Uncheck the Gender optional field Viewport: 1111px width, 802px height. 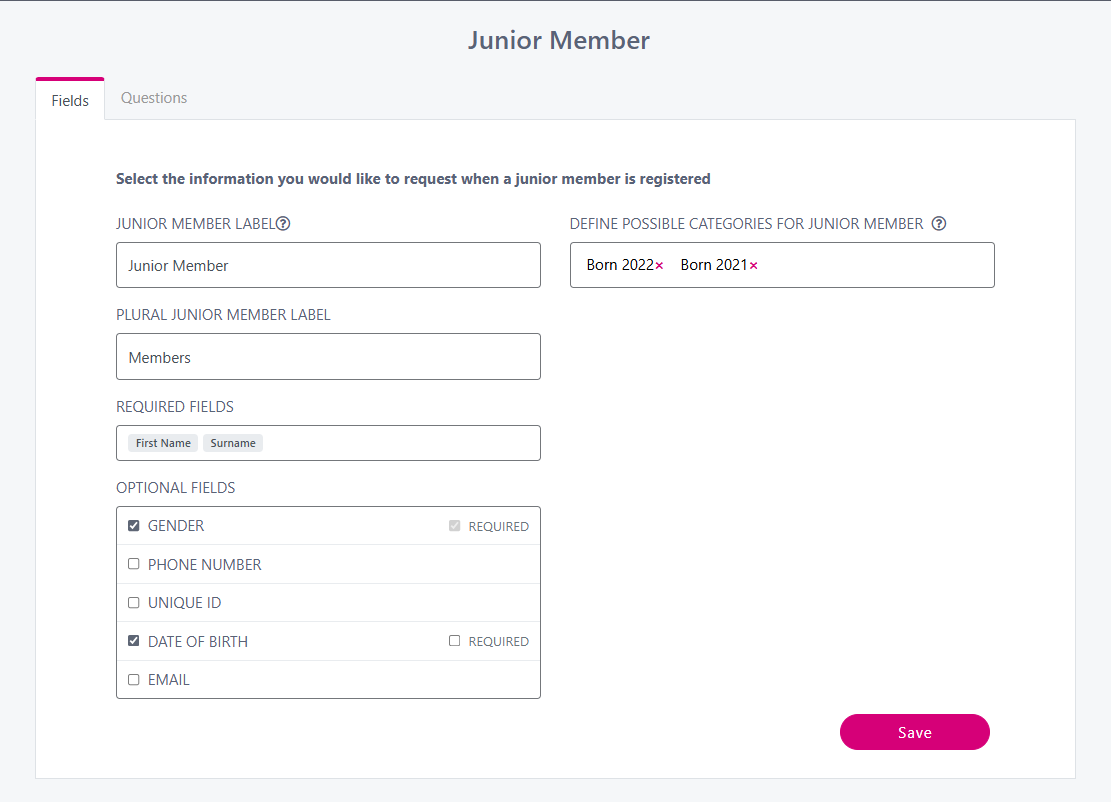point(133,526)
